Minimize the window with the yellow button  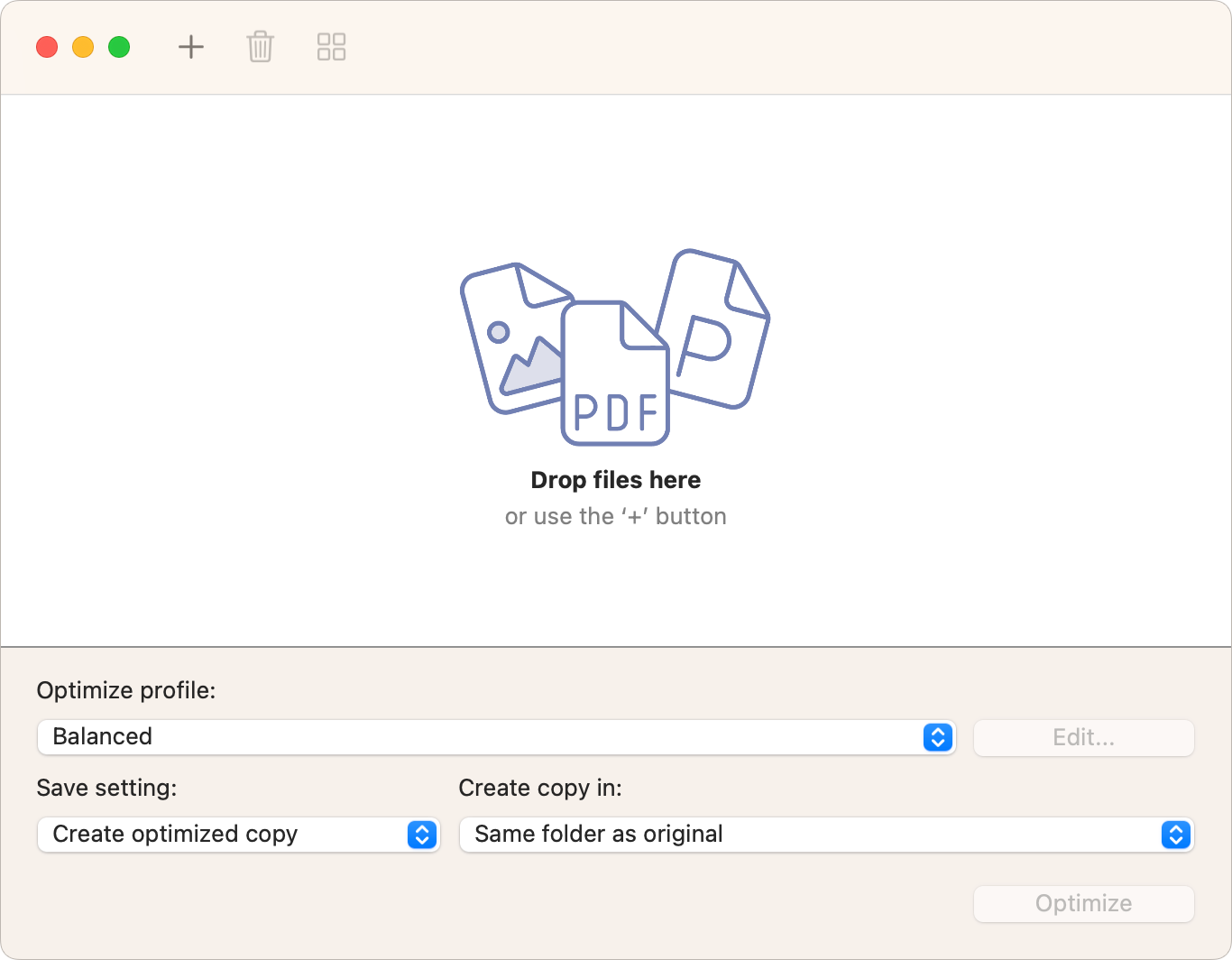(83, 47)
